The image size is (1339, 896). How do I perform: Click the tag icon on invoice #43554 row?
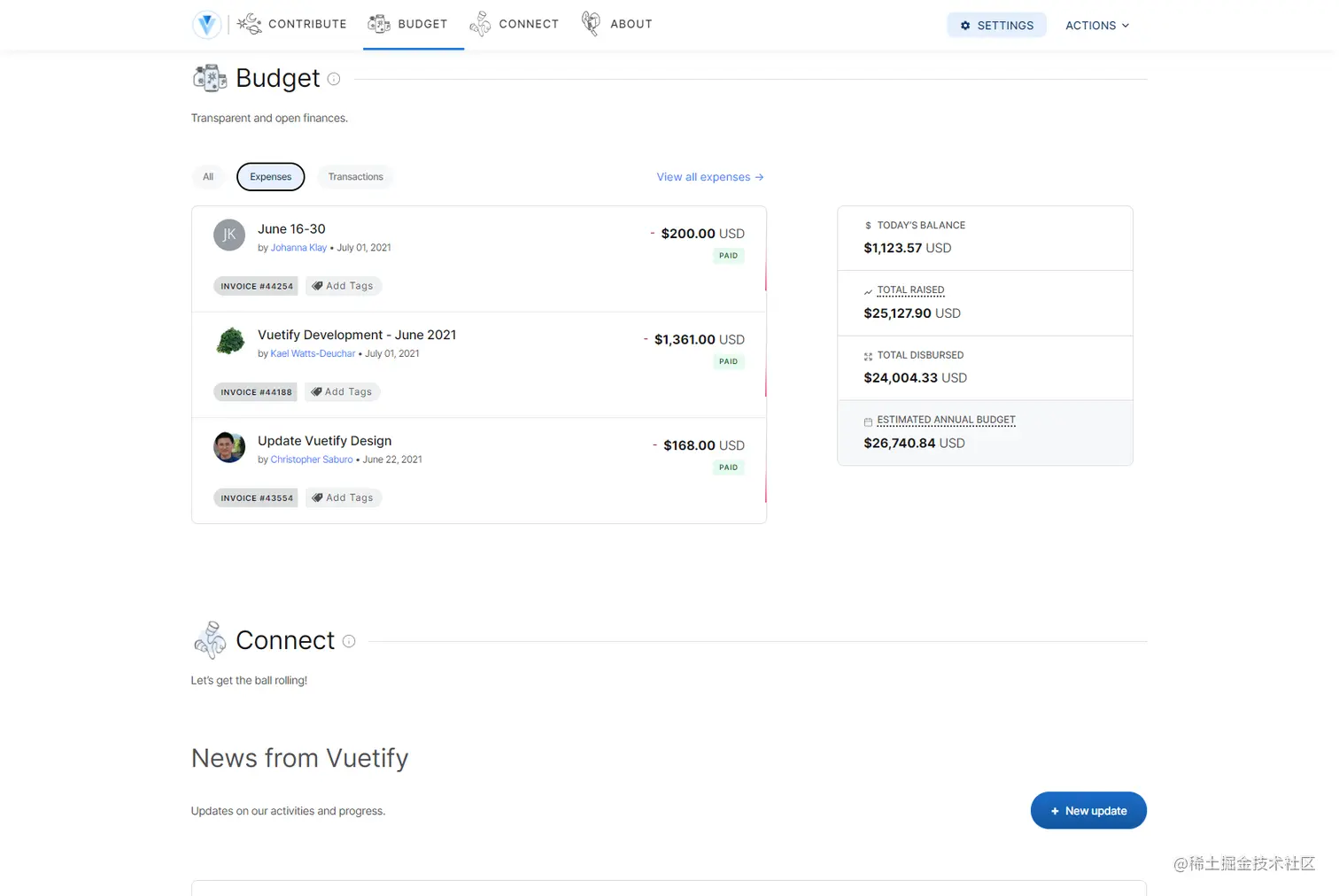point(317,498)
